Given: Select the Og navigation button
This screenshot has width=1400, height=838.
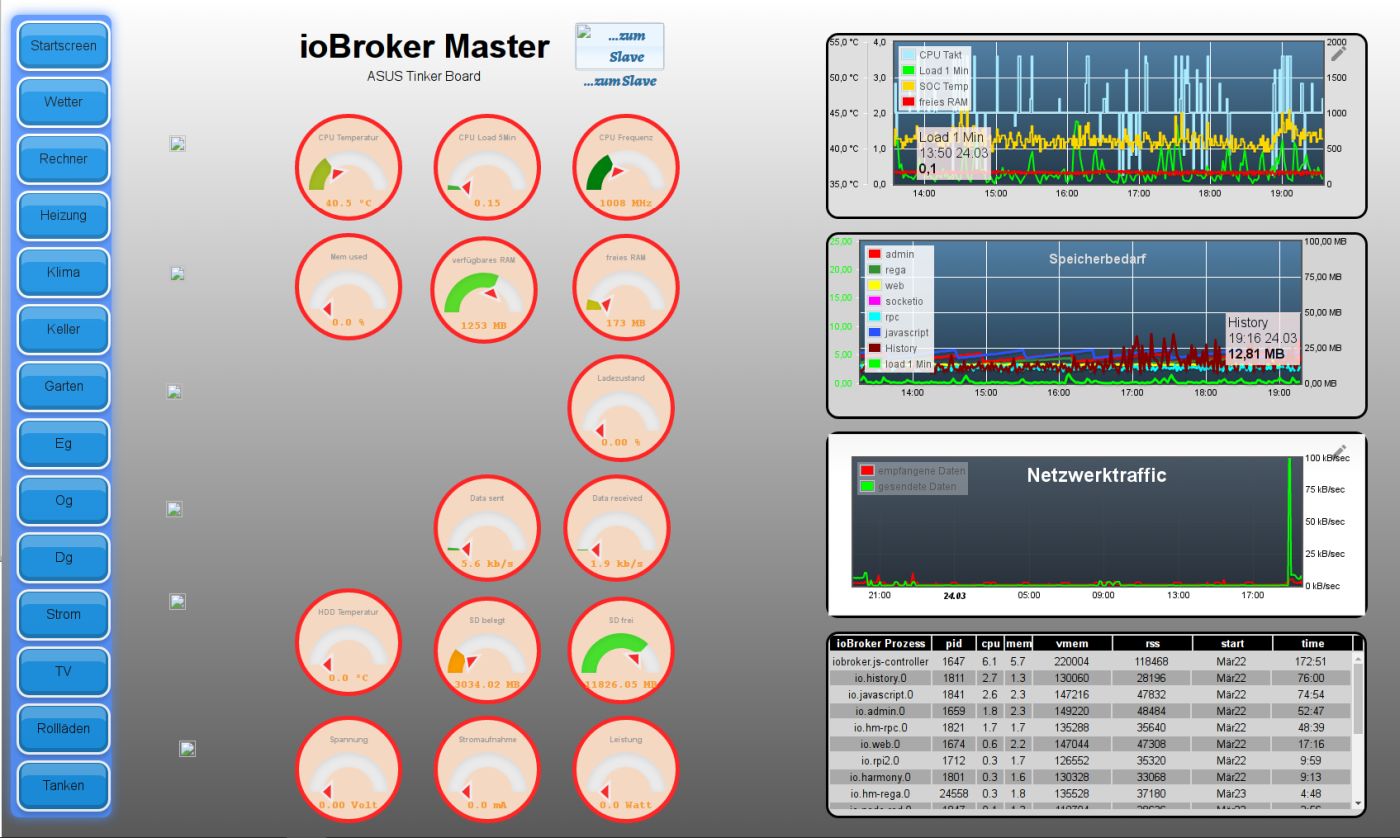Looking at the screenshot, I should (x=63, y=500).
